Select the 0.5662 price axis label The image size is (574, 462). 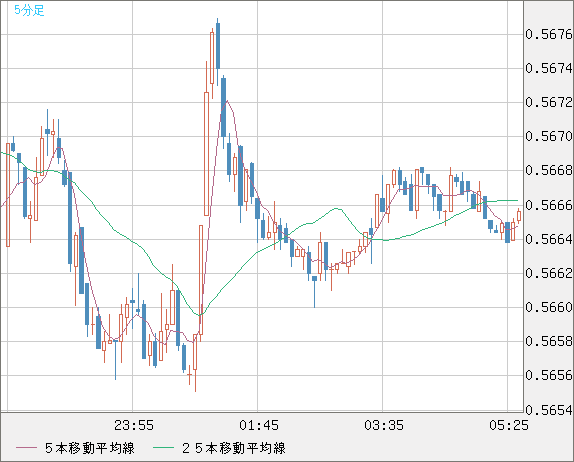pos(549,273)
